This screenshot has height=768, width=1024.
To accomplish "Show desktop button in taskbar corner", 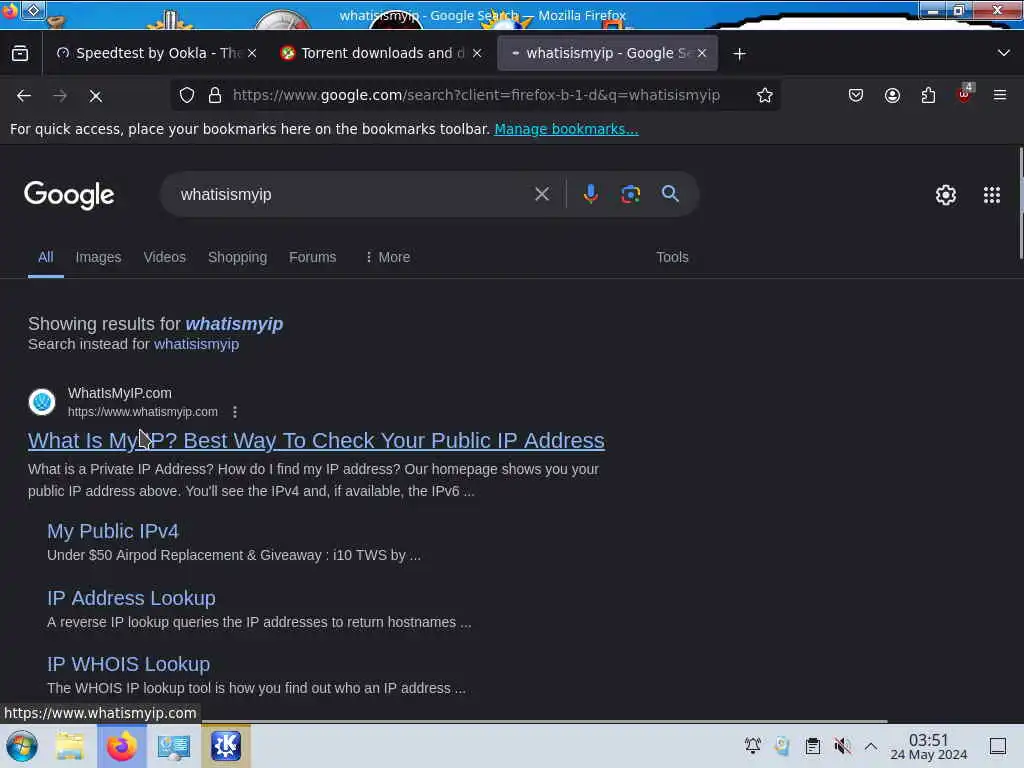I will click(997, 746).
